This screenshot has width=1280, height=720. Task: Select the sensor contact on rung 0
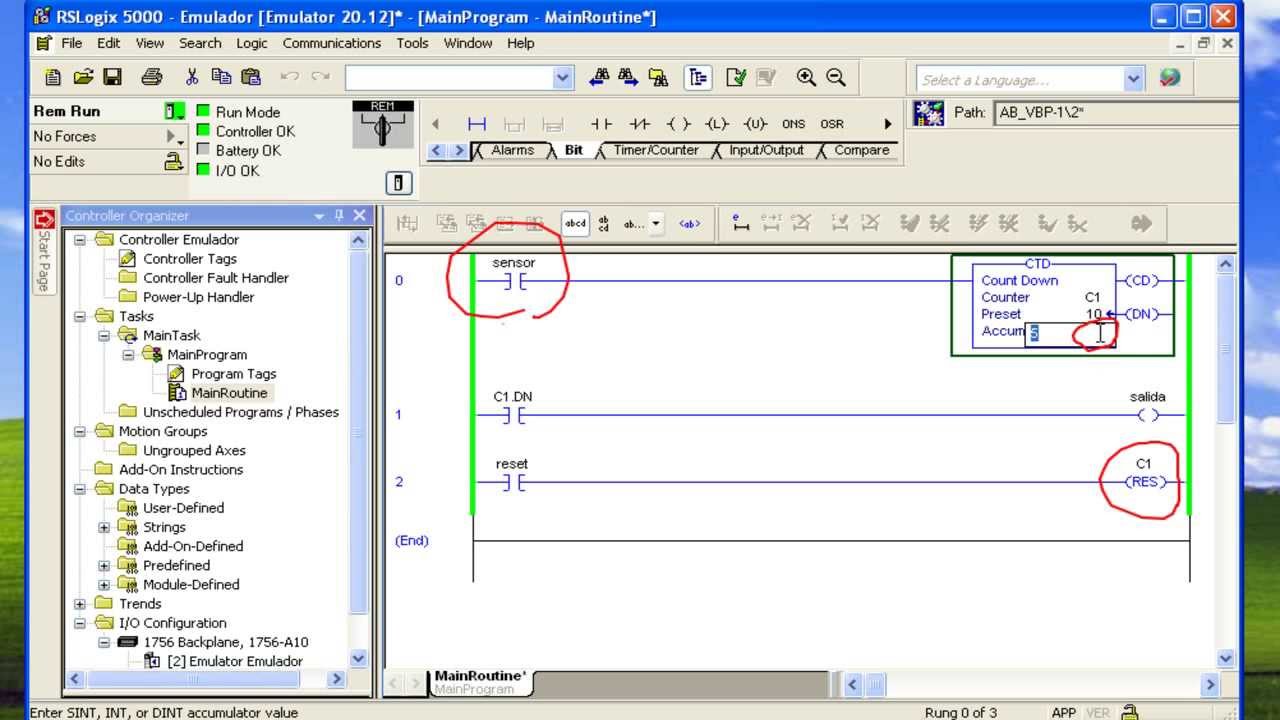(514, 282)
